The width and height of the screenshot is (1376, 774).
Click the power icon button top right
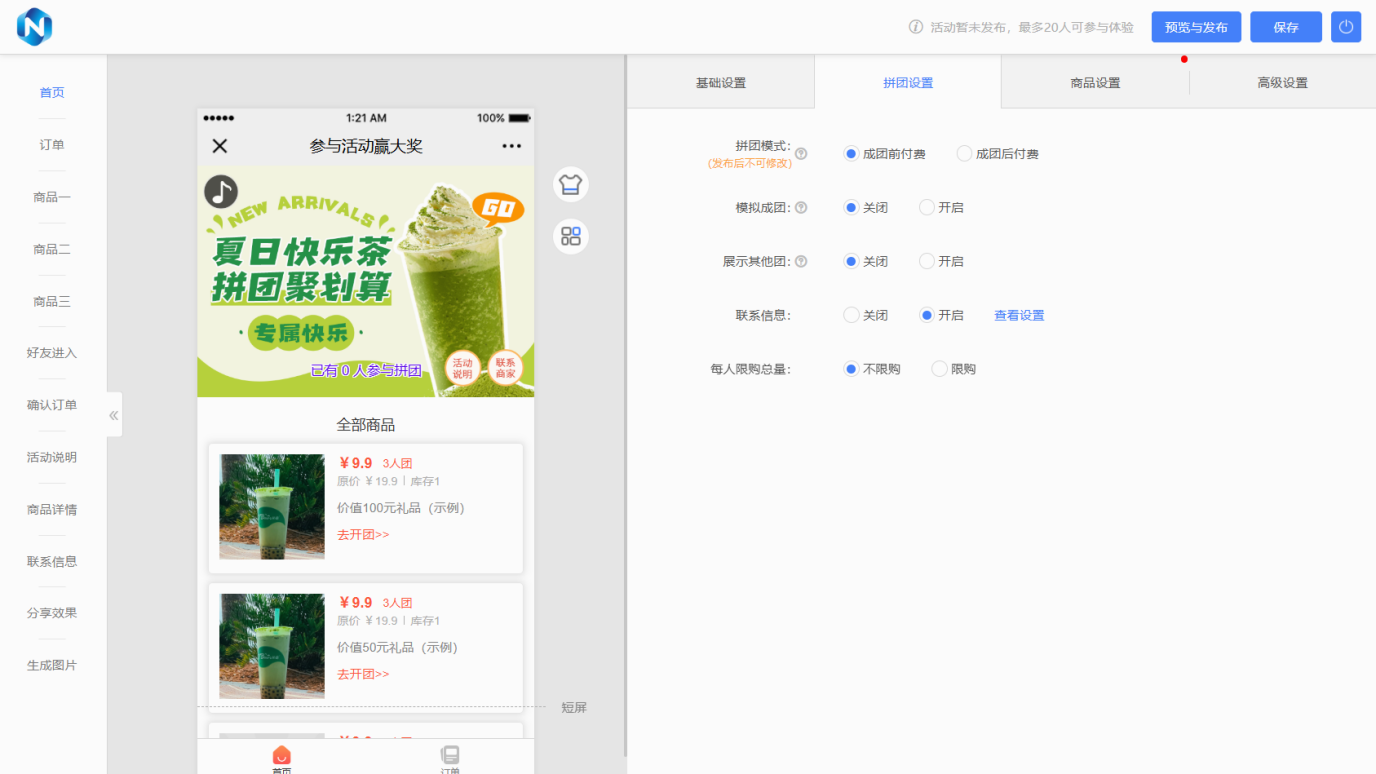pos(1346,27)
